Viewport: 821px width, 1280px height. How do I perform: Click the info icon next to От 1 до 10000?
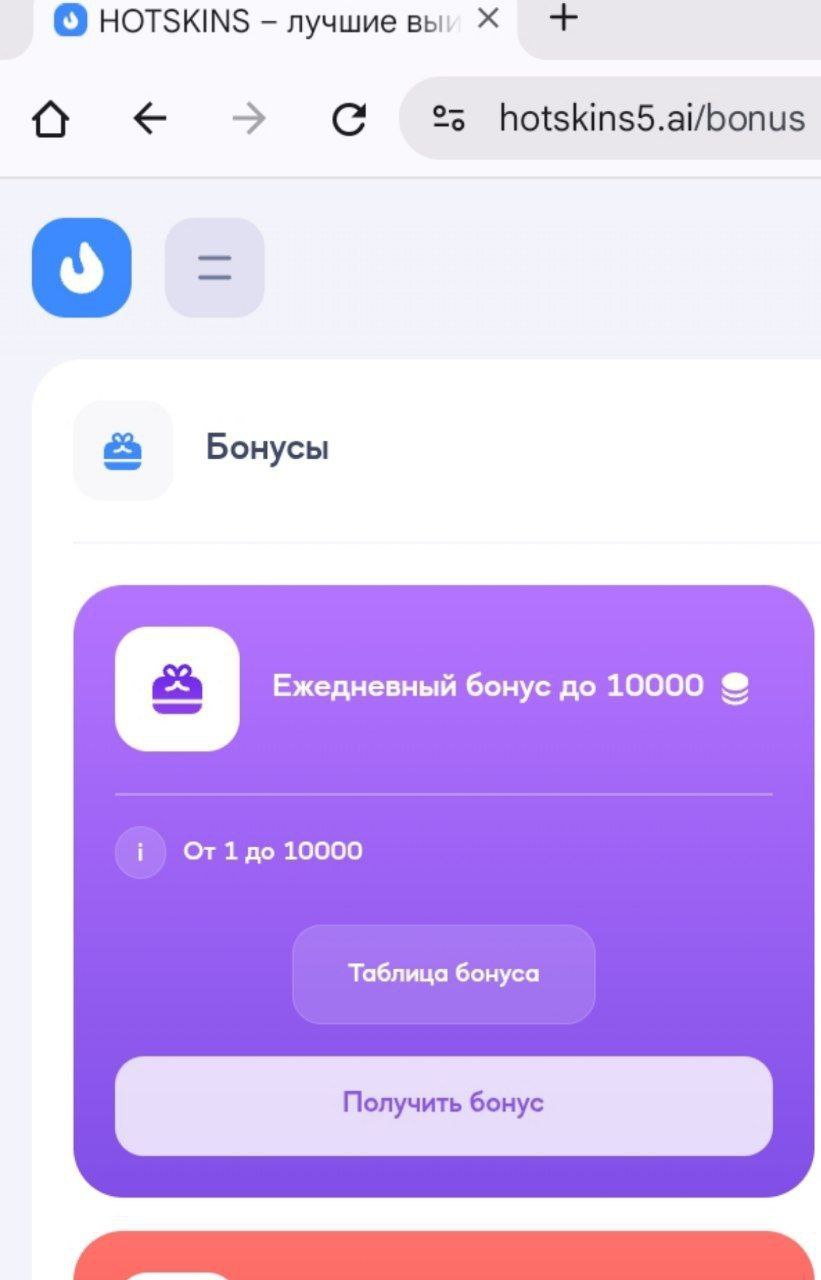click(x=140, y=853)
